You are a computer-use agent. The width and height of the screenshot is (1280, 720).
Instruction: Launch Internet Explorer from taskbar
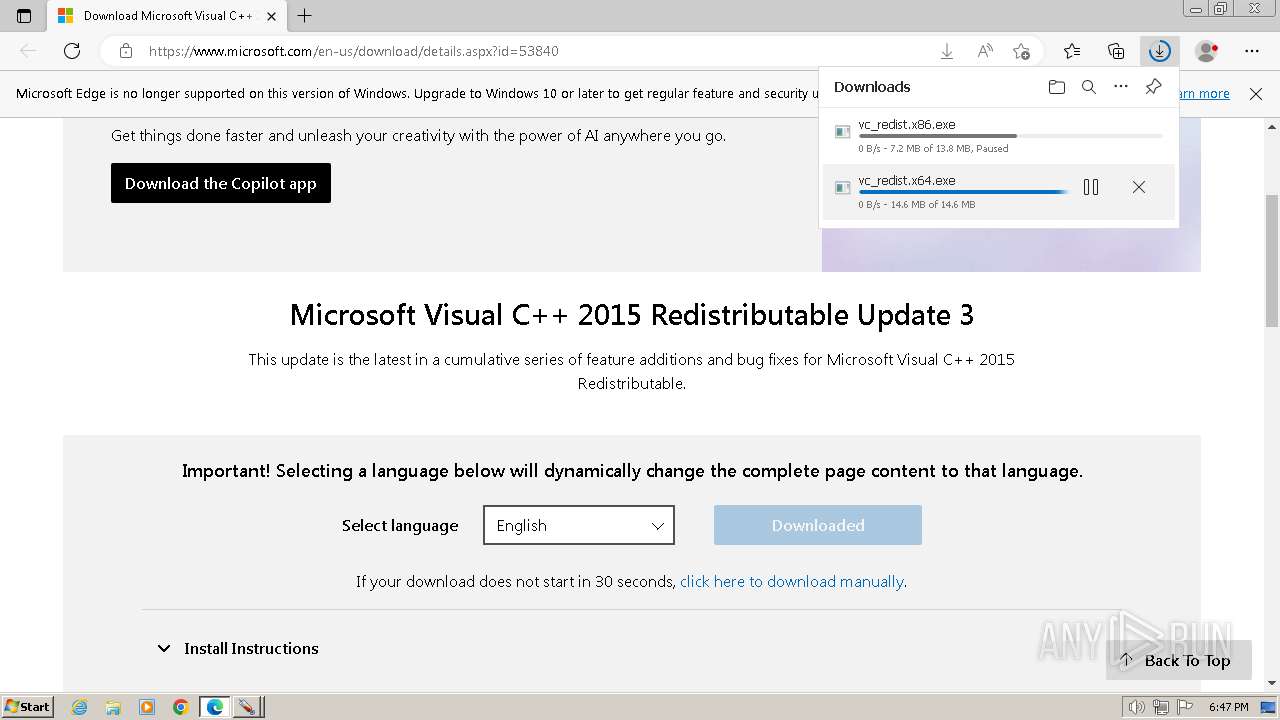(80, 707)
